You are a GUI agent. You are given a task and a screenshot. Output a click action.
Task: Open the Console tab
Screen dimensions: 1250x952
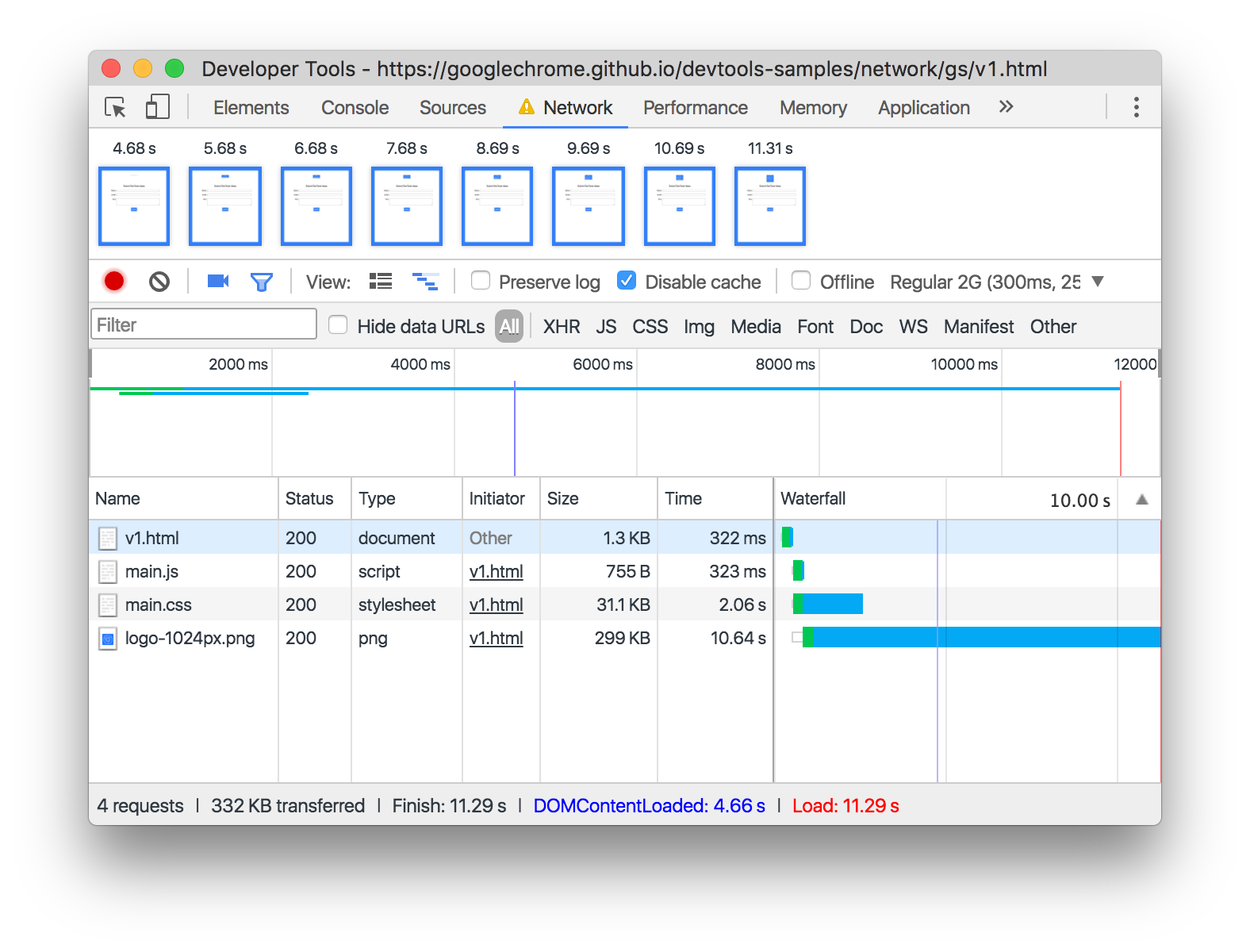click(355, 108)
